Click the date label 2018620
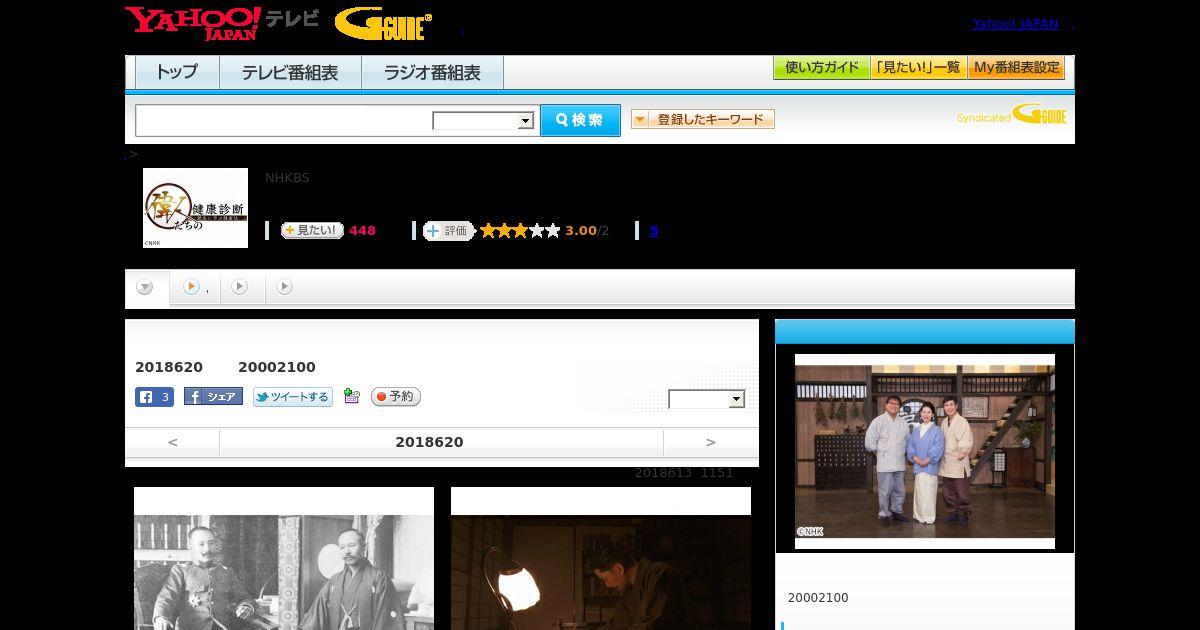The image size is (1200, 630). tap(429, 442)
